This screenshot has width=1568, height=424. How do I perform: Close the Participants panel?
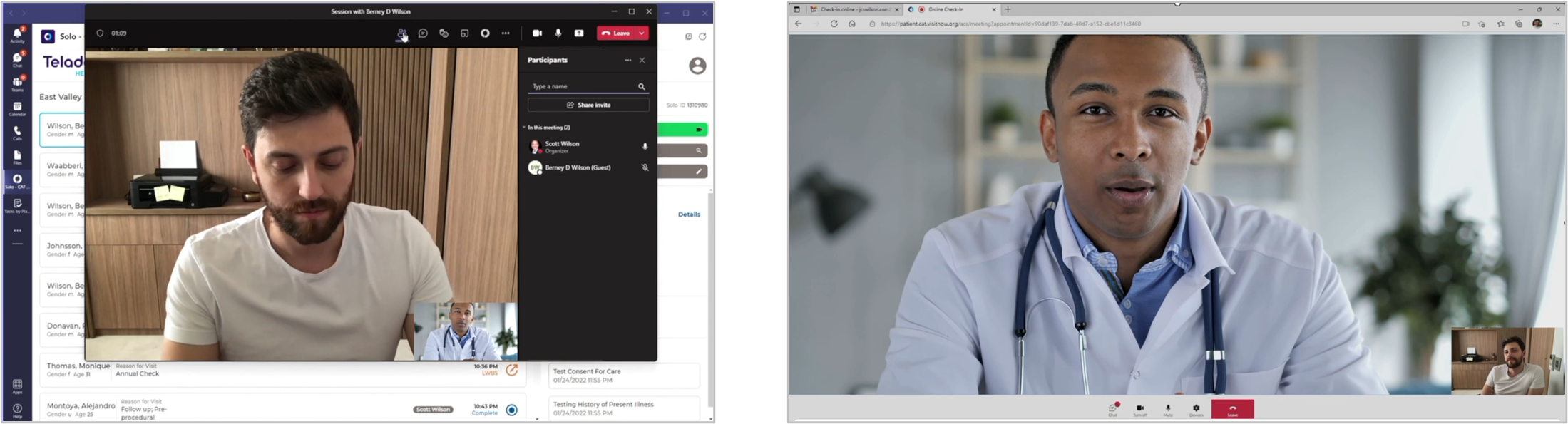(642, 61)
